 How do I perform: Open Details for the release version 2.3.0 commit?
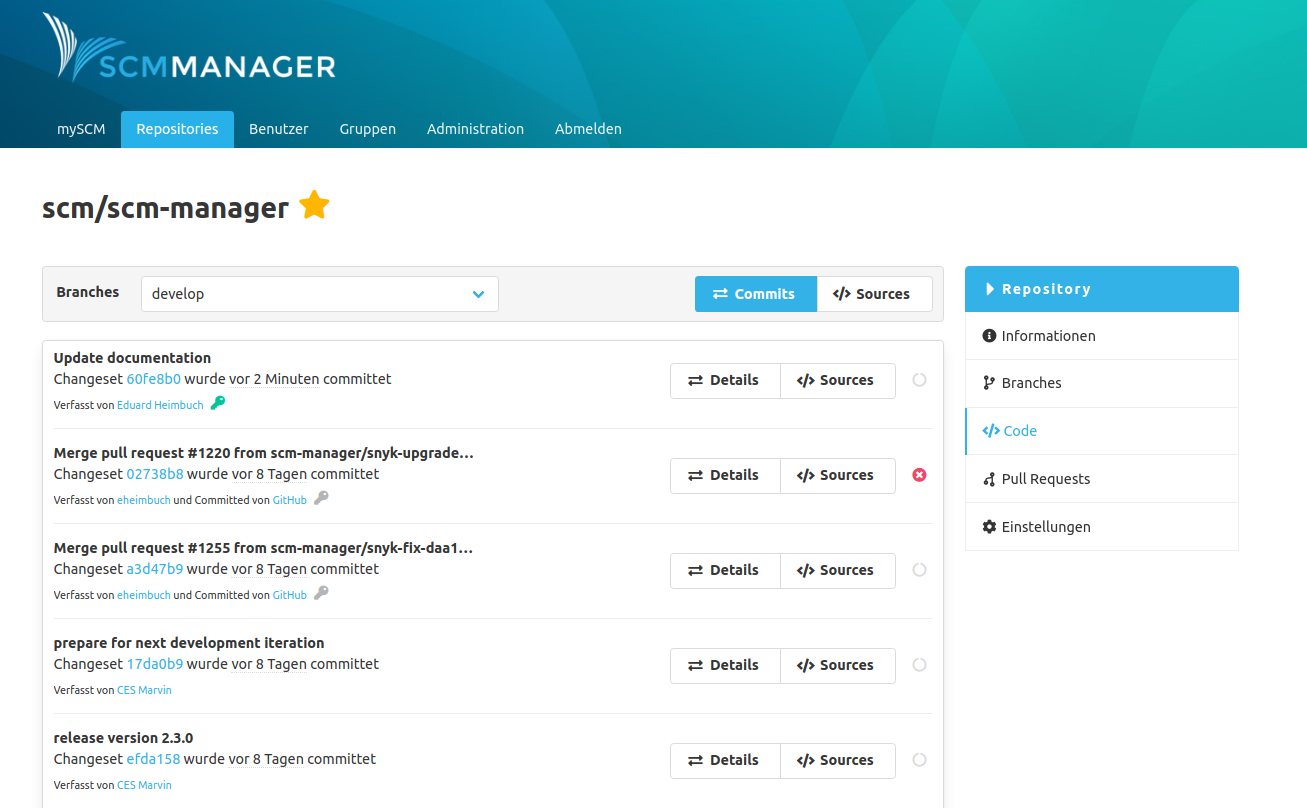tap(724, 760)
